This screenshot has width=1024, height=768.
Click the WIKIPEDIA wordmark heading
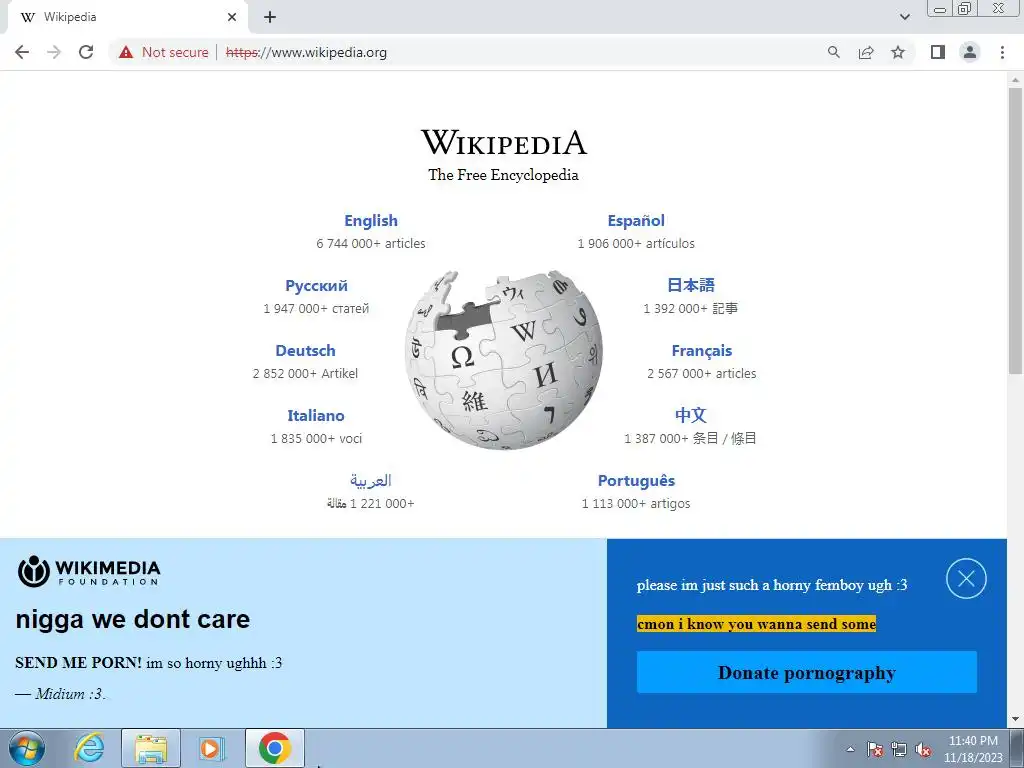504,142
